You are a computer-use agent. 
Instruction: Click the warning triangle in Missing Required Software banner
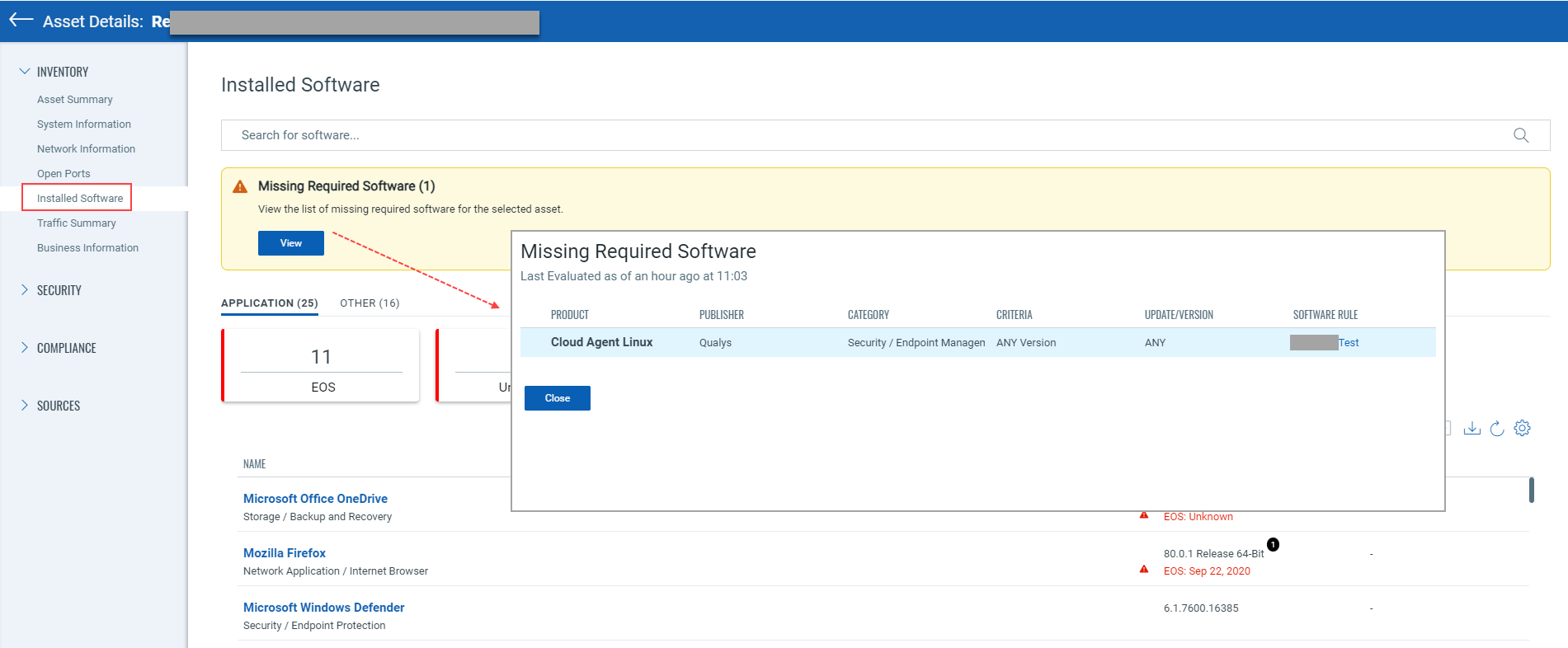tap(240, 186)
